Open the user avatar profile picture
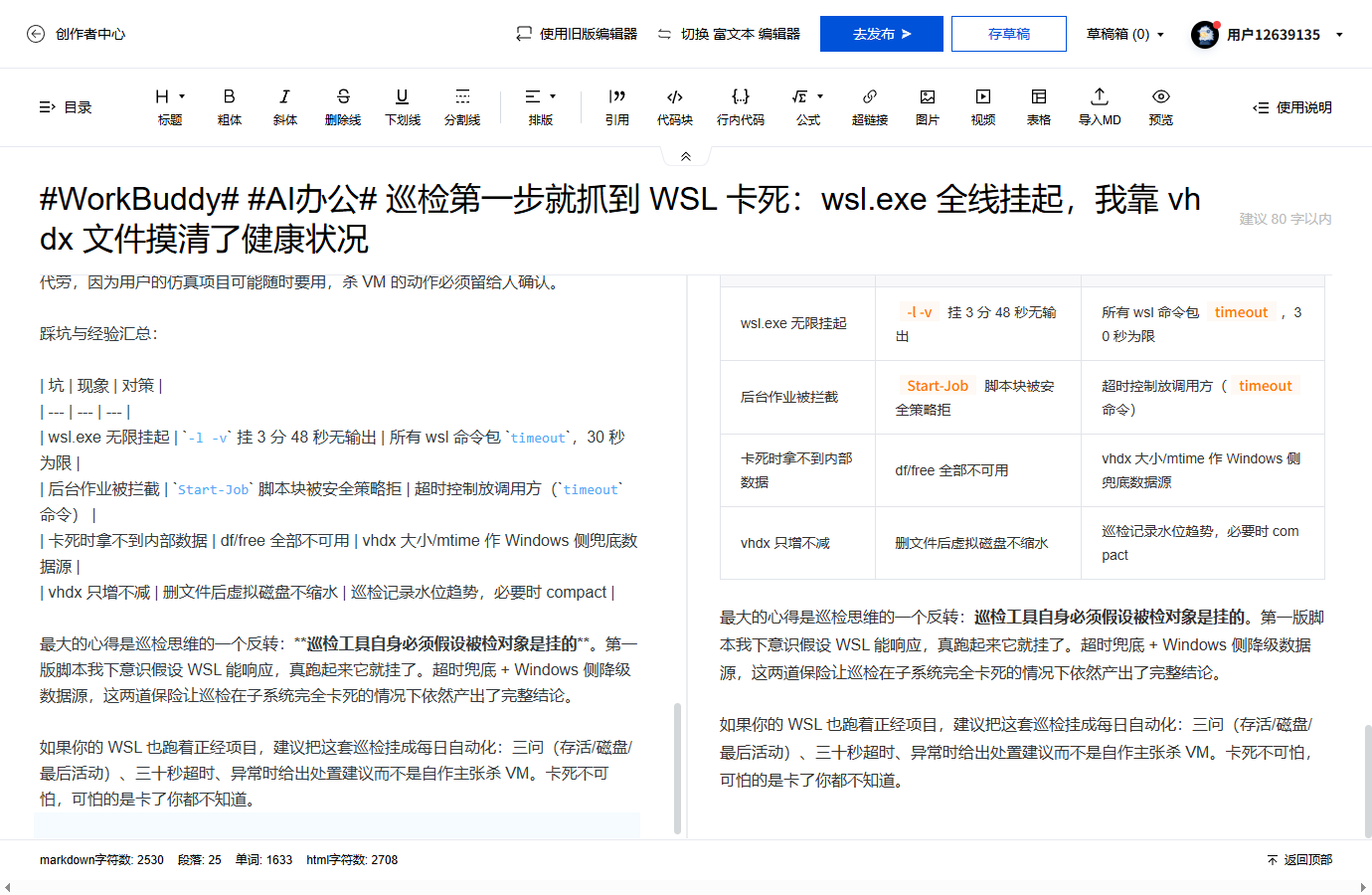 [1205, 35]
